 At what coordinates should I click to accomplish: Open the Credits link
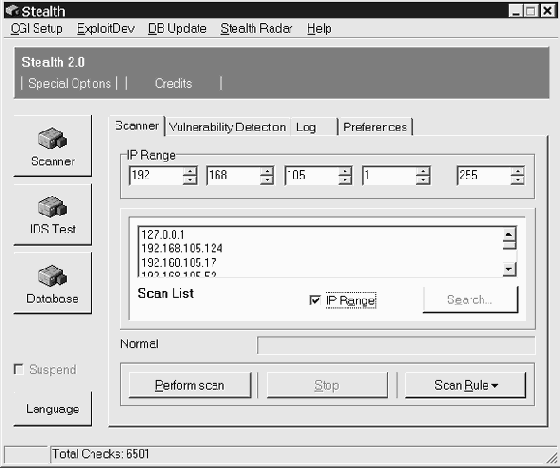coord(173,83)
